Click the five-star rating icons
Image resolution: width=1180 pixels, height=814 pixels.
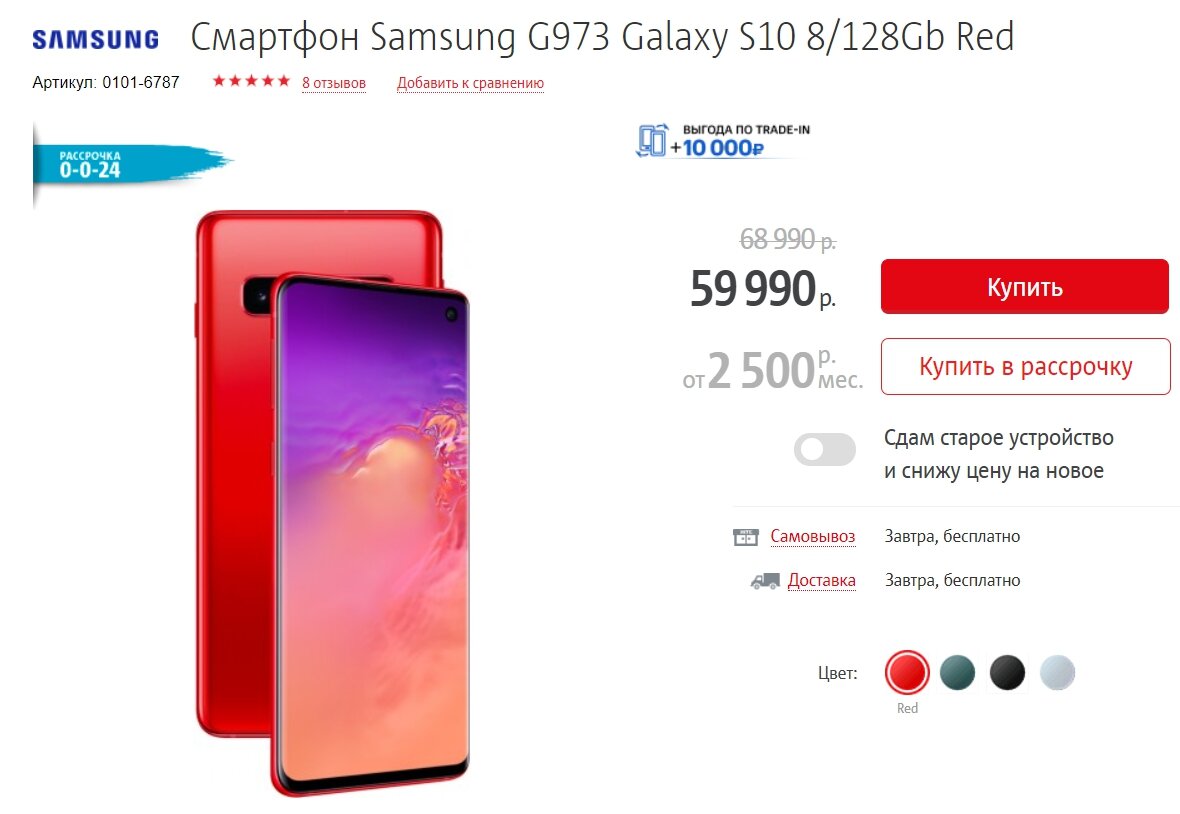click(x=251, y=81)
